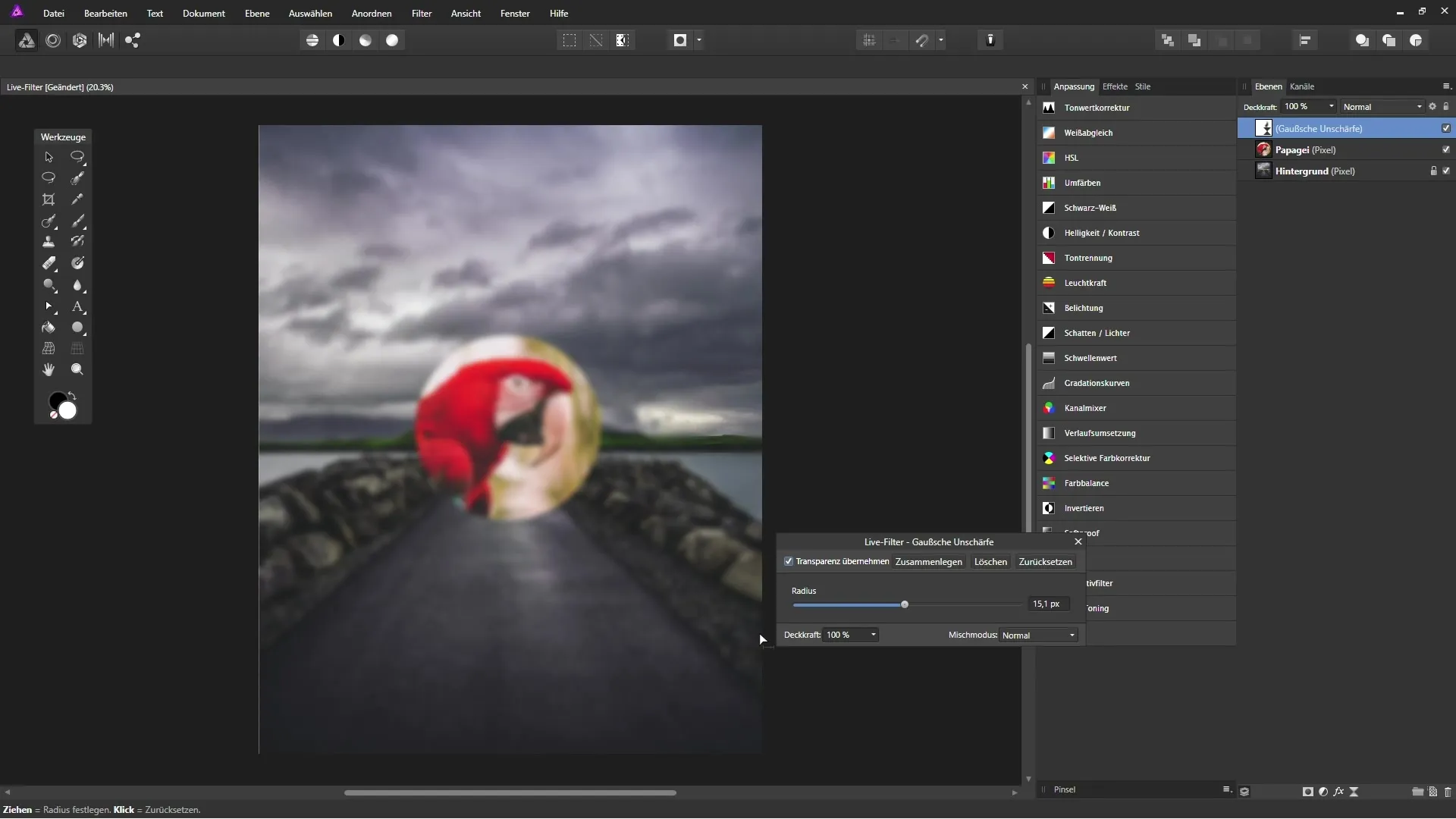Switch to the Kanäle tab
The image size is (1456, 819).
point(1302,86)
